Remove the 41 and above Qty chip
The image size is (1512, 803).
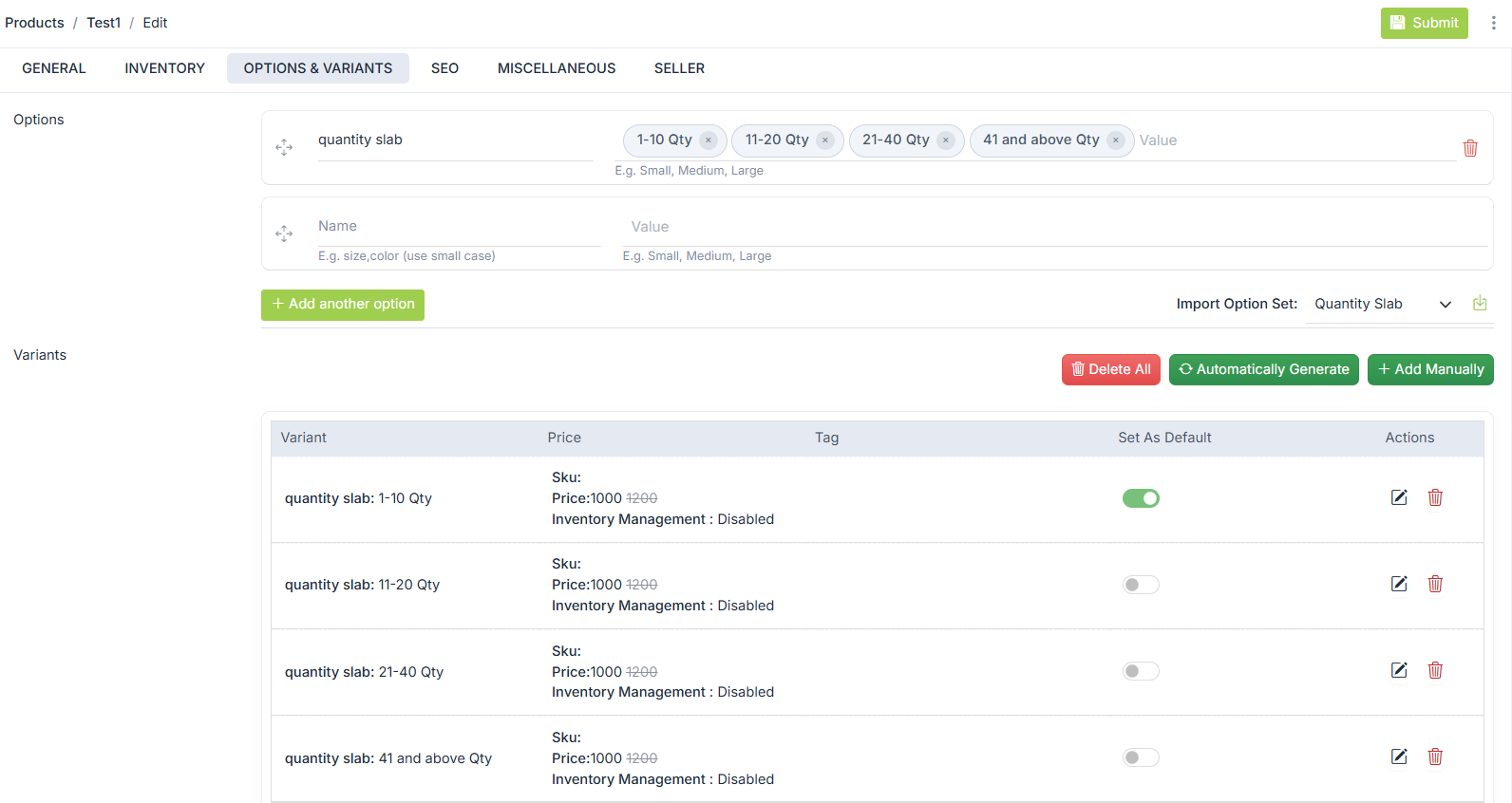(x=1116, y=140)
